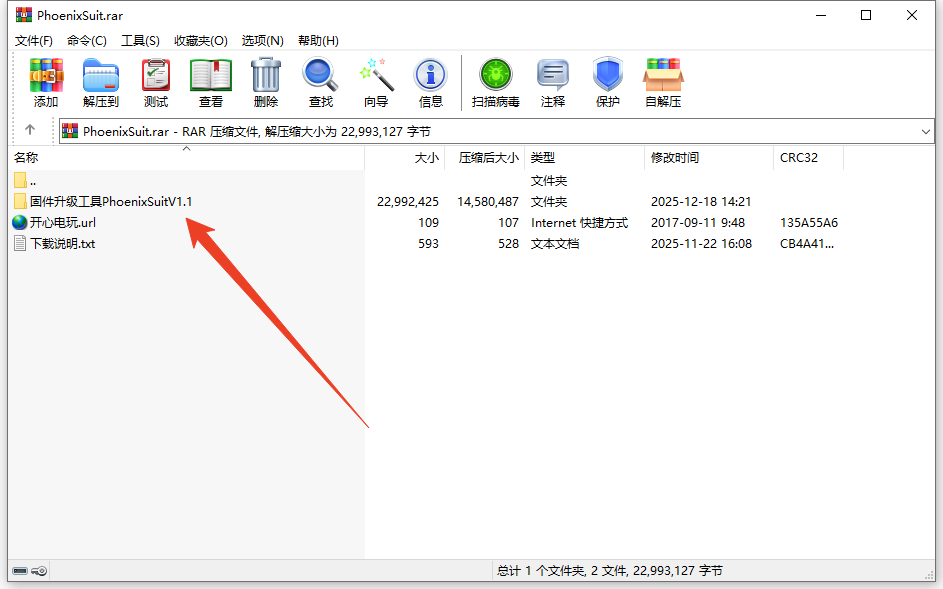Image resolution: width=943 pixels, height=589 pixels.
Task: Select folder 固件升级工具PhoenixSuitV1.1
Action: (110, 202)
